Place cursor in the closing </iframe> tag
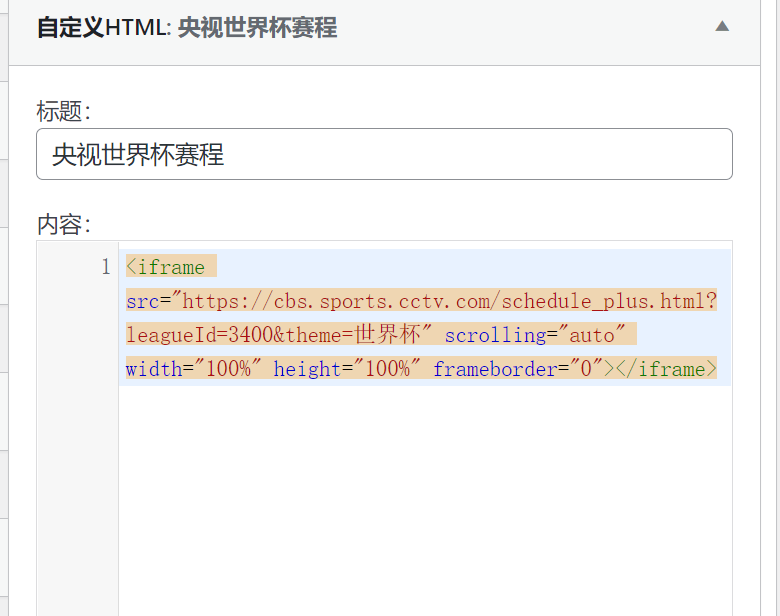The image size is (780, 616). 666,369
